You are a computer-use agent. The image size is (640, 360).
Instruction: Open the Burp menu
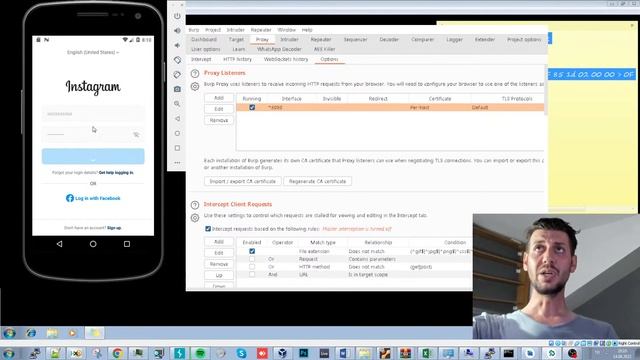tap(194, 30)
